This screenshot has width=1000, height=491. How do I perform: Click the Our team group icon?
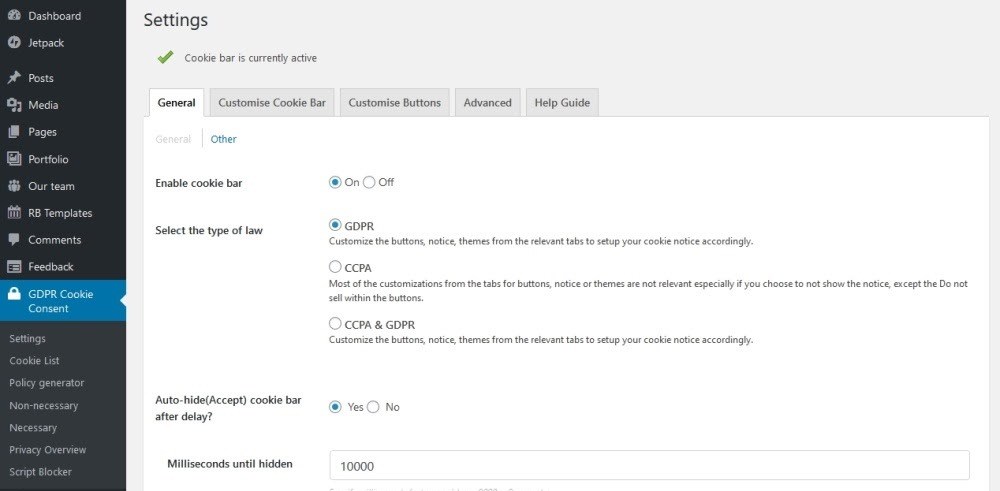(14, 186)
